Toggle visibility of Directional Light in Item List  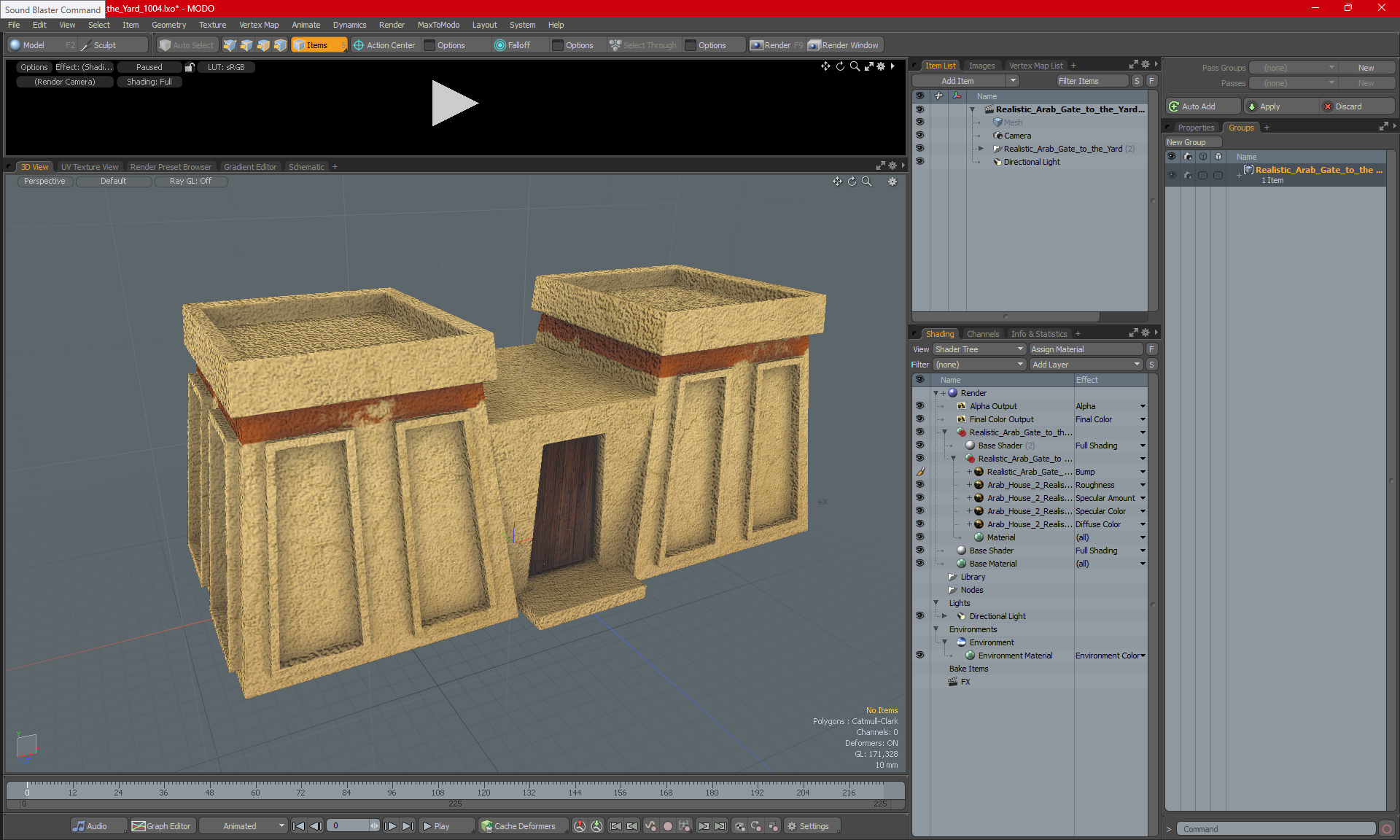pos(919,162)
